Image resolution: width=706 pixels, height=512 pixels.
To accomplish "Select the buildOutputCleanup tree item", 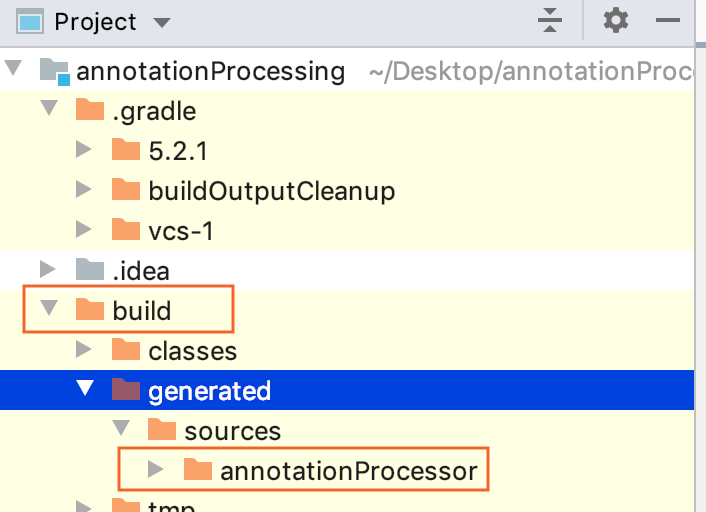I will [271, 190].
